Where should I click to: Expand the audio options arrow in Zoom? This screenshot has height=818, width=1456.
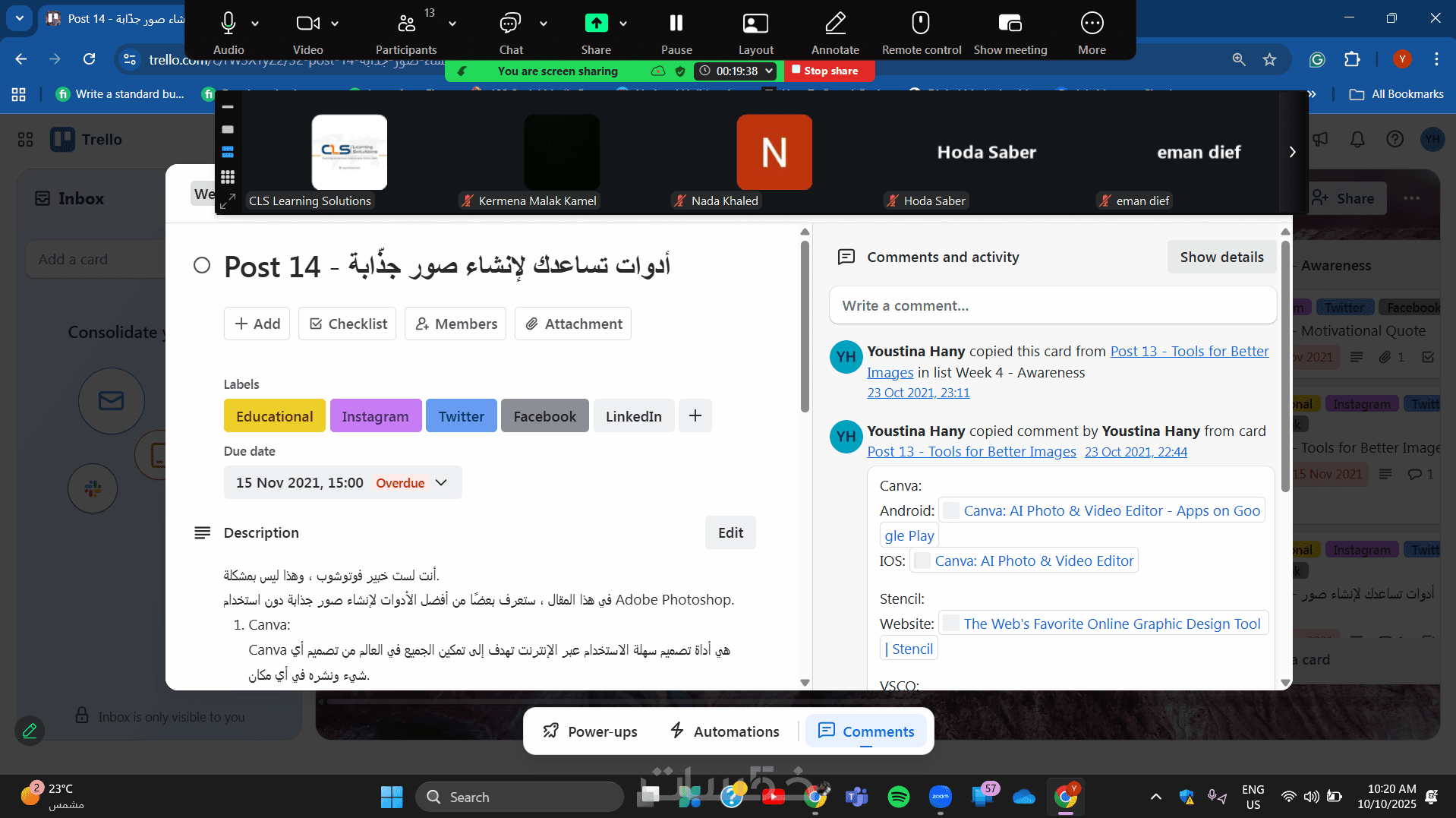coord(255,24)
